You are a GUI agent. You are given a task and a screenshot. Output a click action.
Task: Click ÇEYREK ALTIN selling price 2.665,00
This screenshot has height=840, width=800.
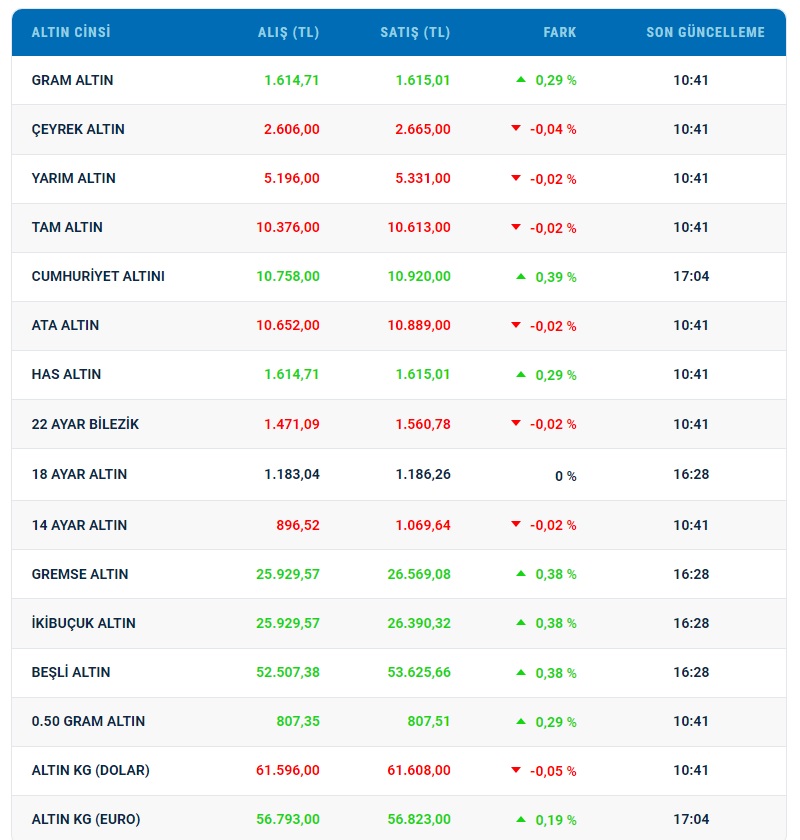tap(423, 130)
